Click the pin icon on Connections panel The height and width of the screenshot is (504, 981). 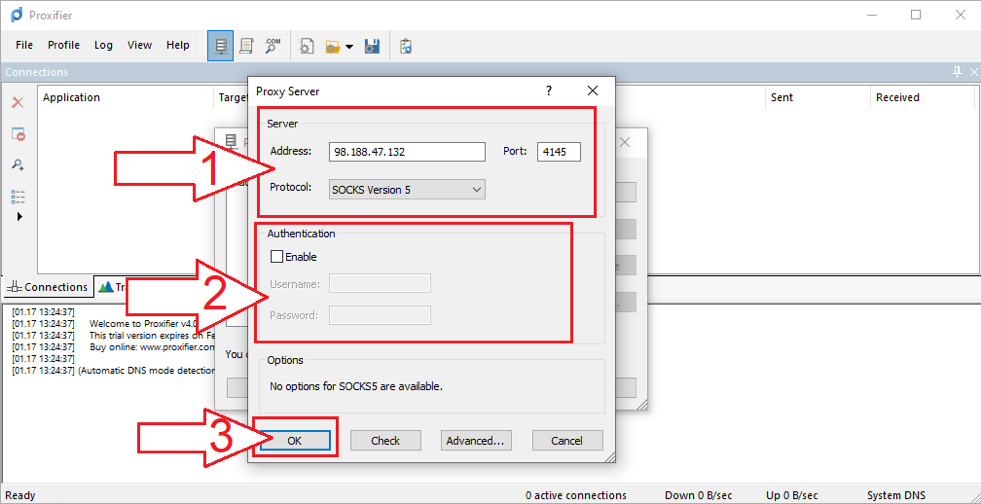(957, 72)
